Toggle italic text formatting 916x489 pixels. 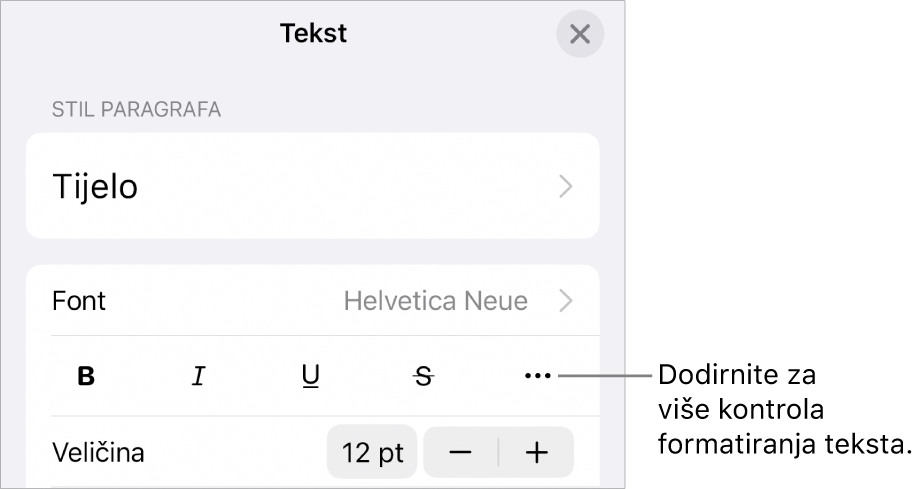coord(199,376)
